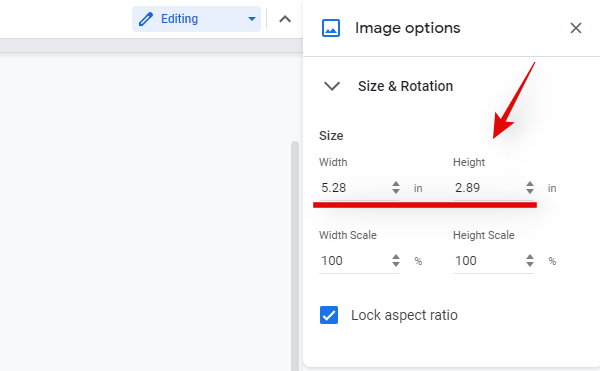Viewport: 600px width, 371px height.
Task: Open the Editing mode dropdown arrow
Action: pyautogui.click(x=252, y=19)
